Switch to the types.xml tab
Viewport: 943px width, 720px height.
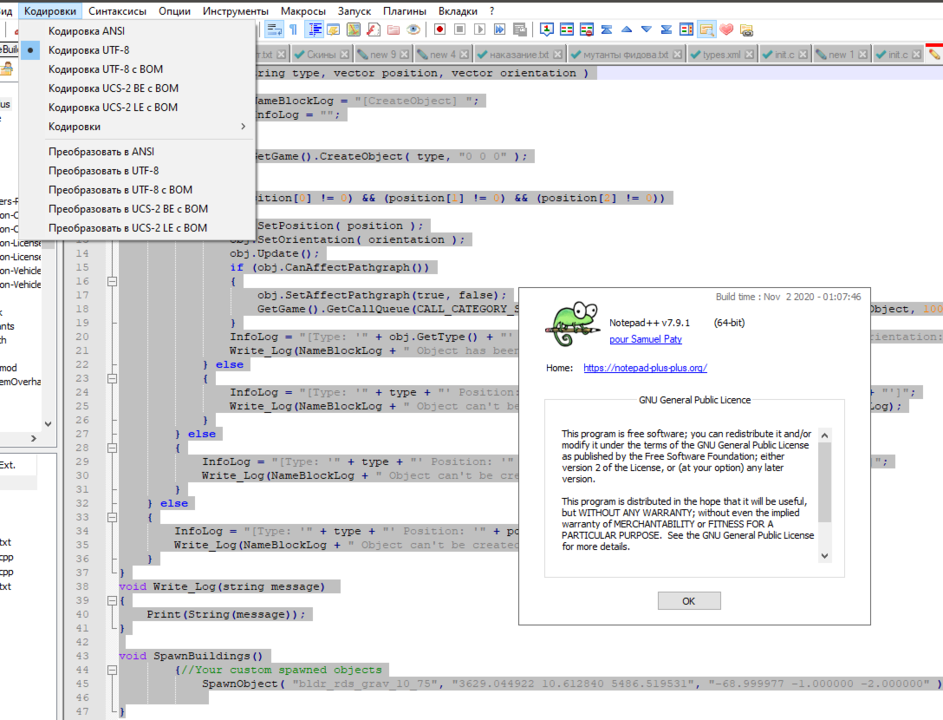(x=722, y=54)
